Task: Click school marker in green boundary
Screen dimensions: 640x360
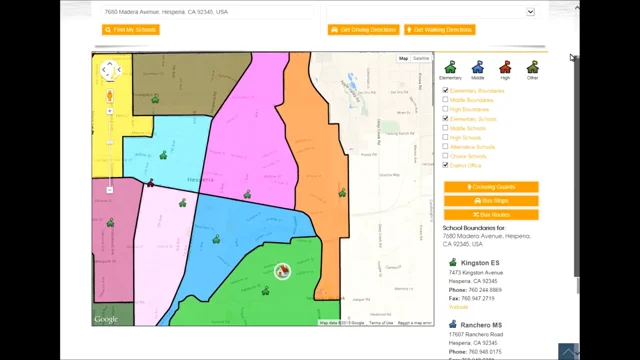Action: tap(265, 291)
